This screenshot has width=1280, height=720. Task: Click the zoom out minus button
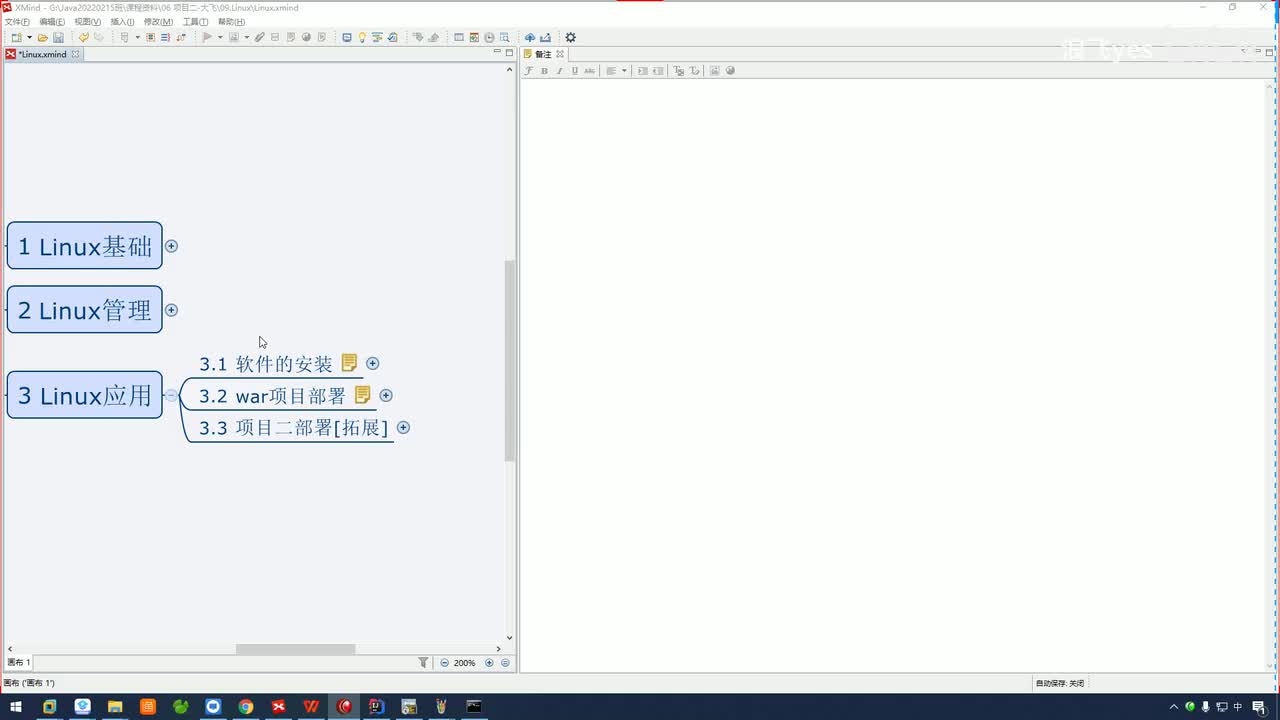tap(445, 662)
